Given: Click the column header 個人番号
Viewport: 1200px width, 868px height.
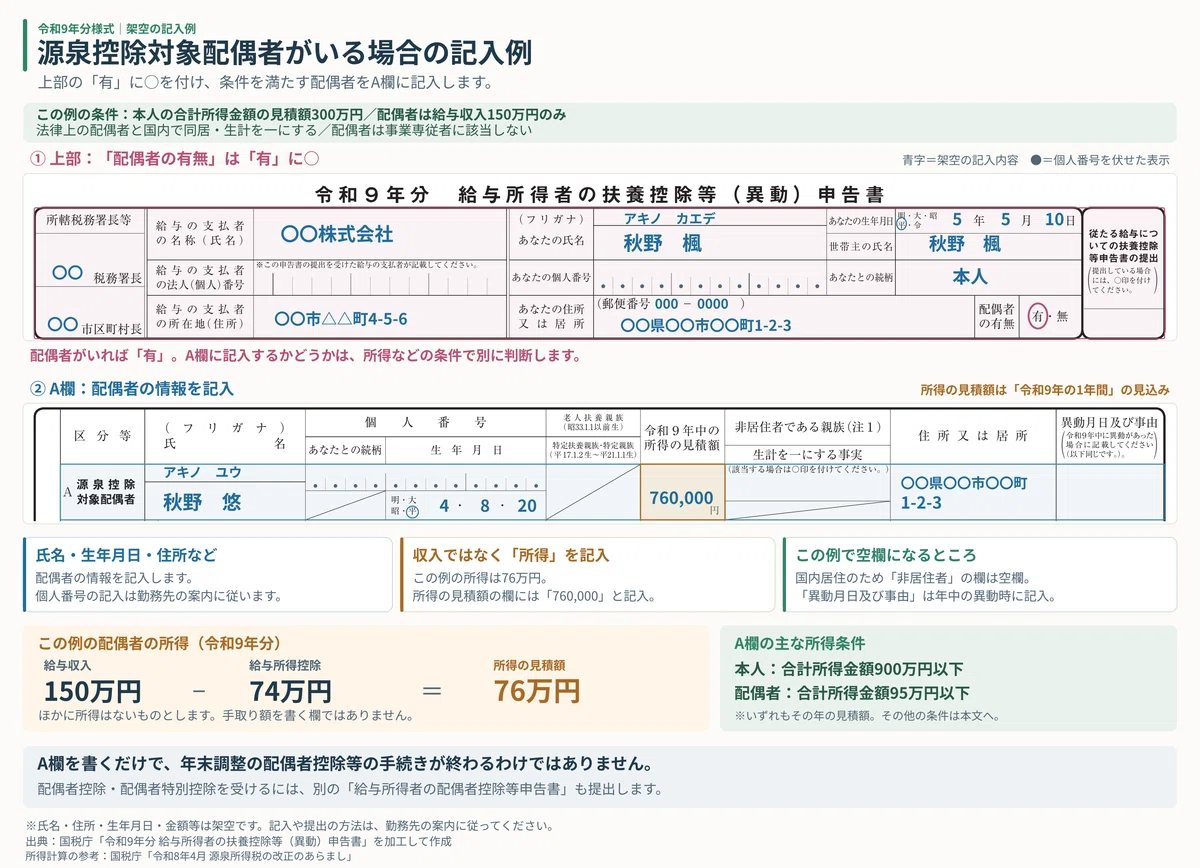Looking at the screenshot, I should tap(425, 423).
